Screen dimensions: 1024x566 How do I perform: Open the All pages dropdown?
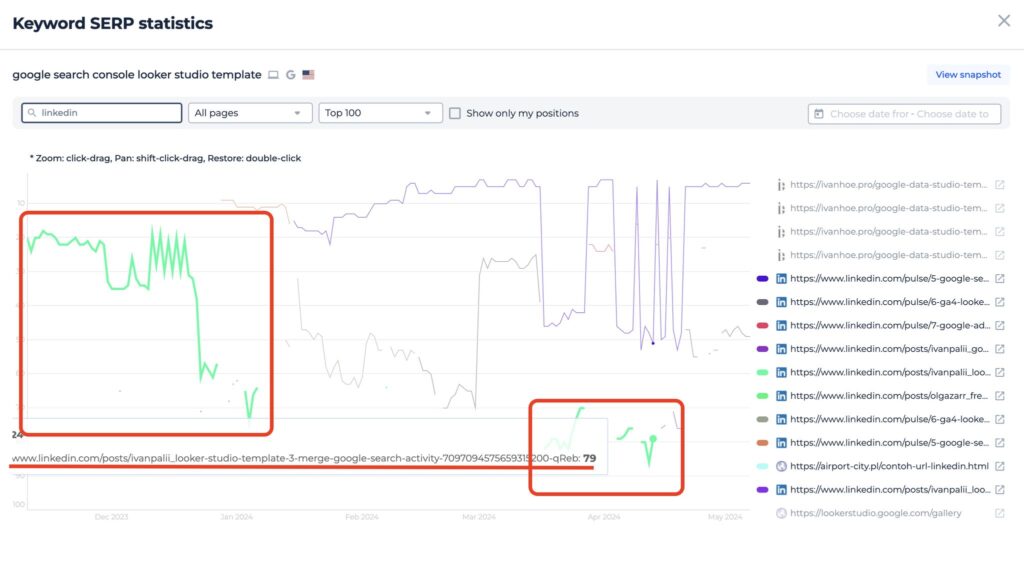(x=250, y=113)
